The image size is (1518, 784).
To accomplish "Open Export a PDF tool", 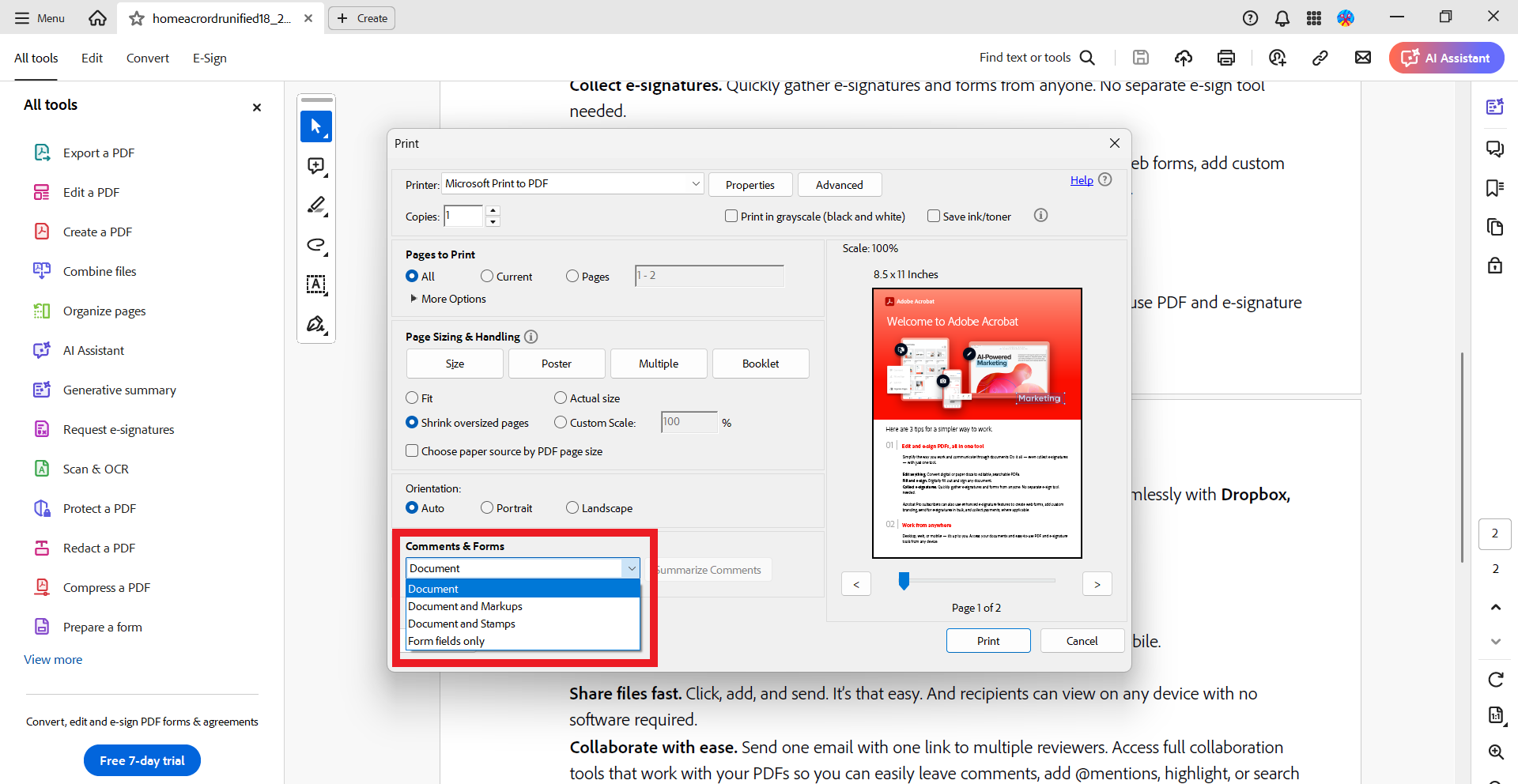I will 99,153.
